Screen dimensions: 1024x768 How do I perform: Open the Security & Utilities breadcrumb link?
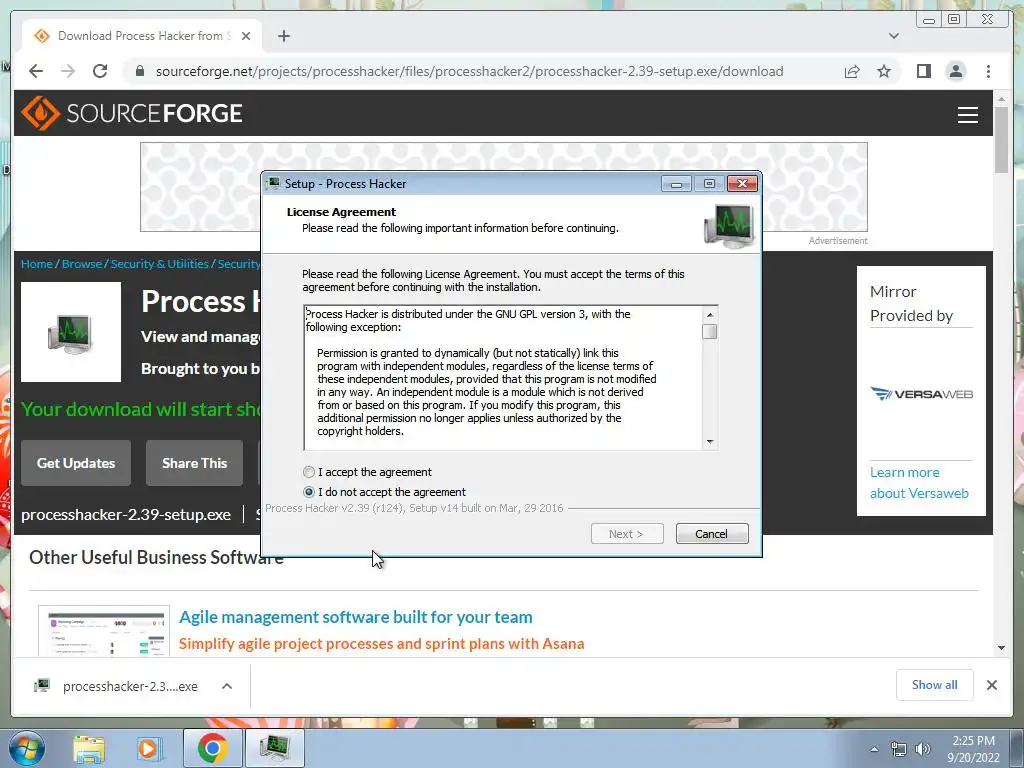(159, 264)
